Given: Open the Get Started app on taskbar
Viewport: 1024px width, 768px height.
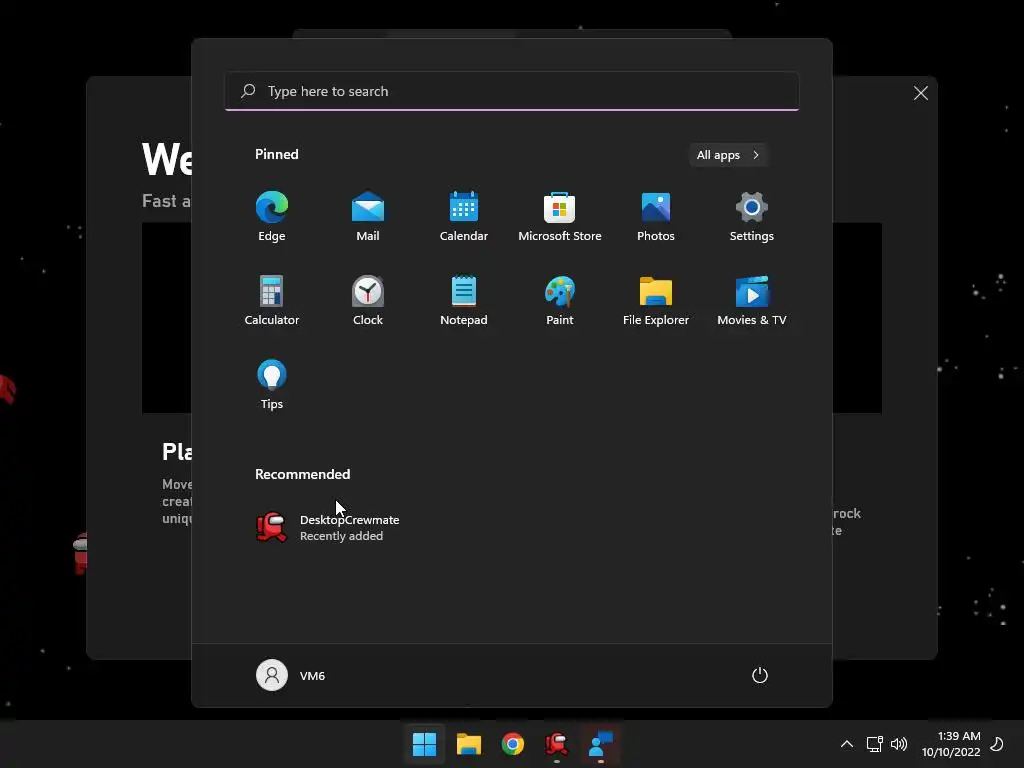Looking at the screenshot, I should 601,744.
